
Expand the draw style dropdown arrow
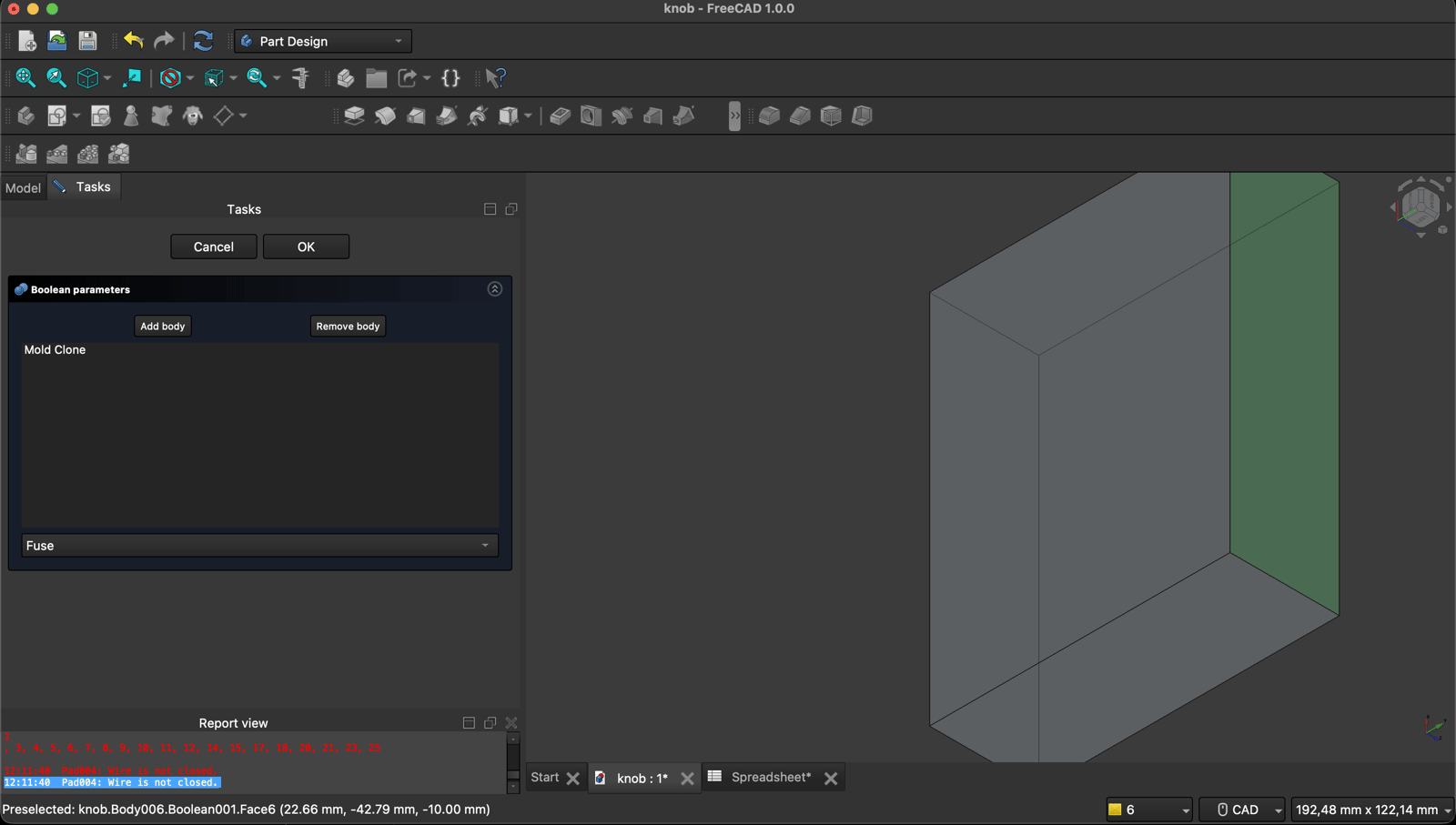click(x=190, y=78)
